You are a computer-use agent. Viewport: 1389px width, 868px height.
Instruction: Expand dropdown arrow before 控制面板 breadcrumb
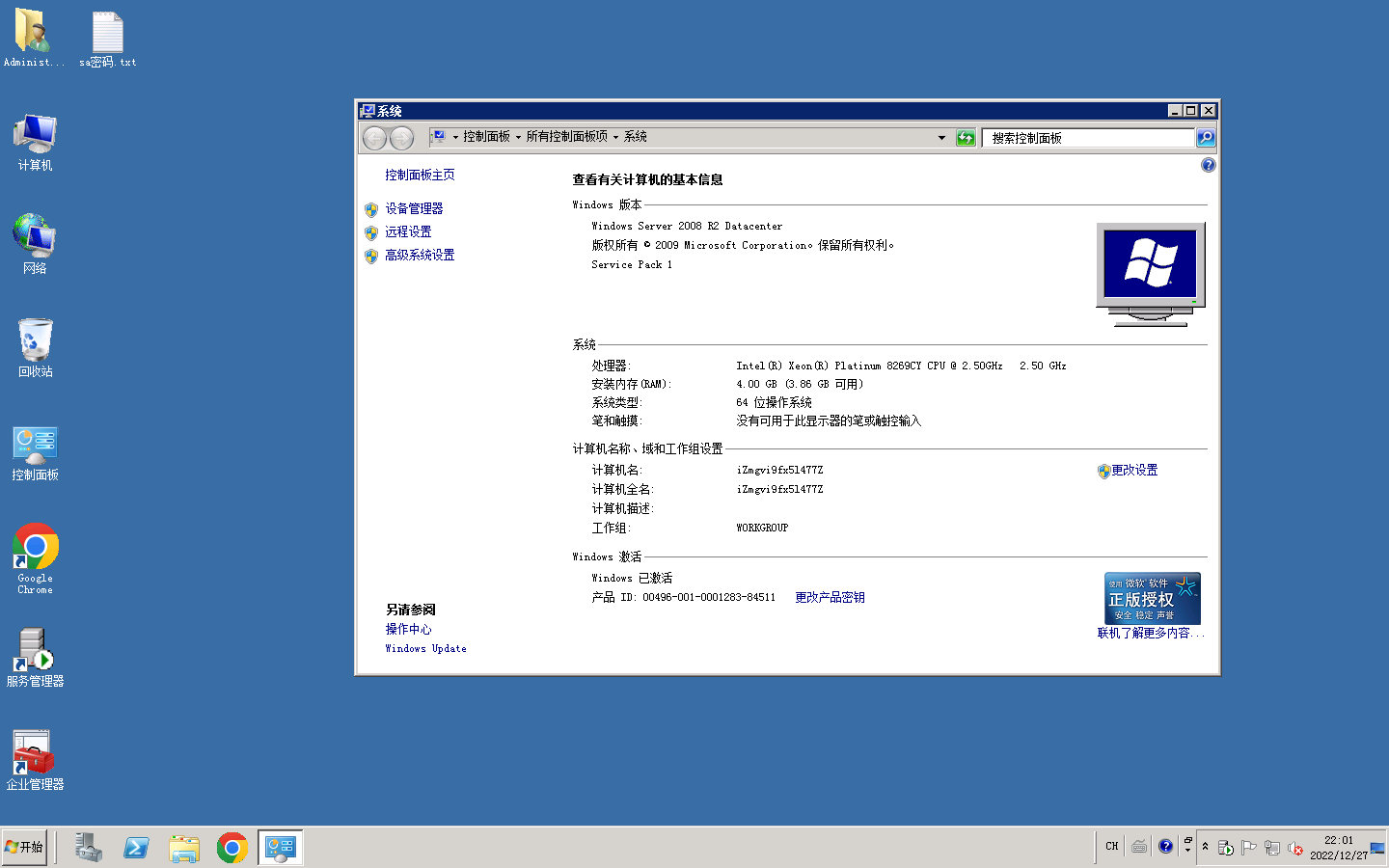click(455, 137)
